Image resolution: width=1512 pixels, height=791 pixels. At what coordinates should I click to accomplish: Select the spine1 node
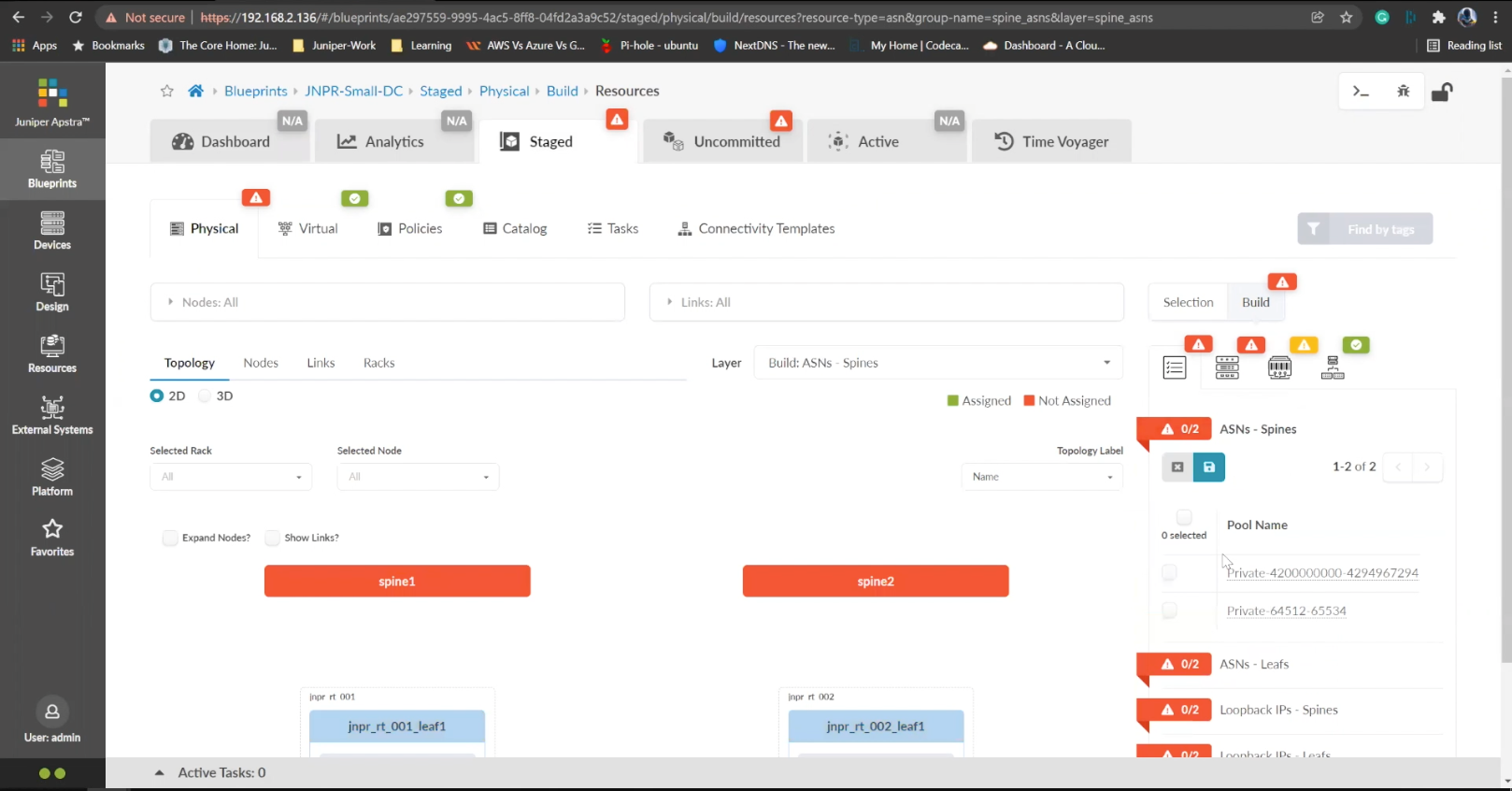tap(397, 581)
